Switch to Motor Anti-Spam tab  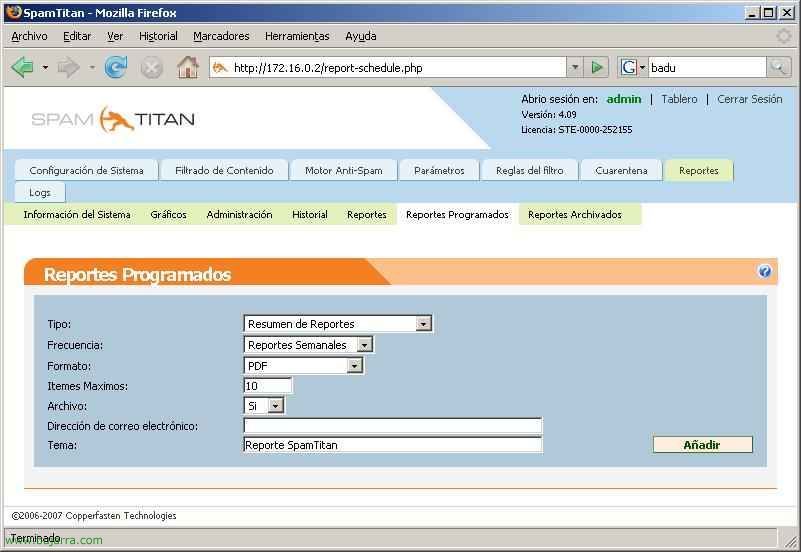coord(344,171)
